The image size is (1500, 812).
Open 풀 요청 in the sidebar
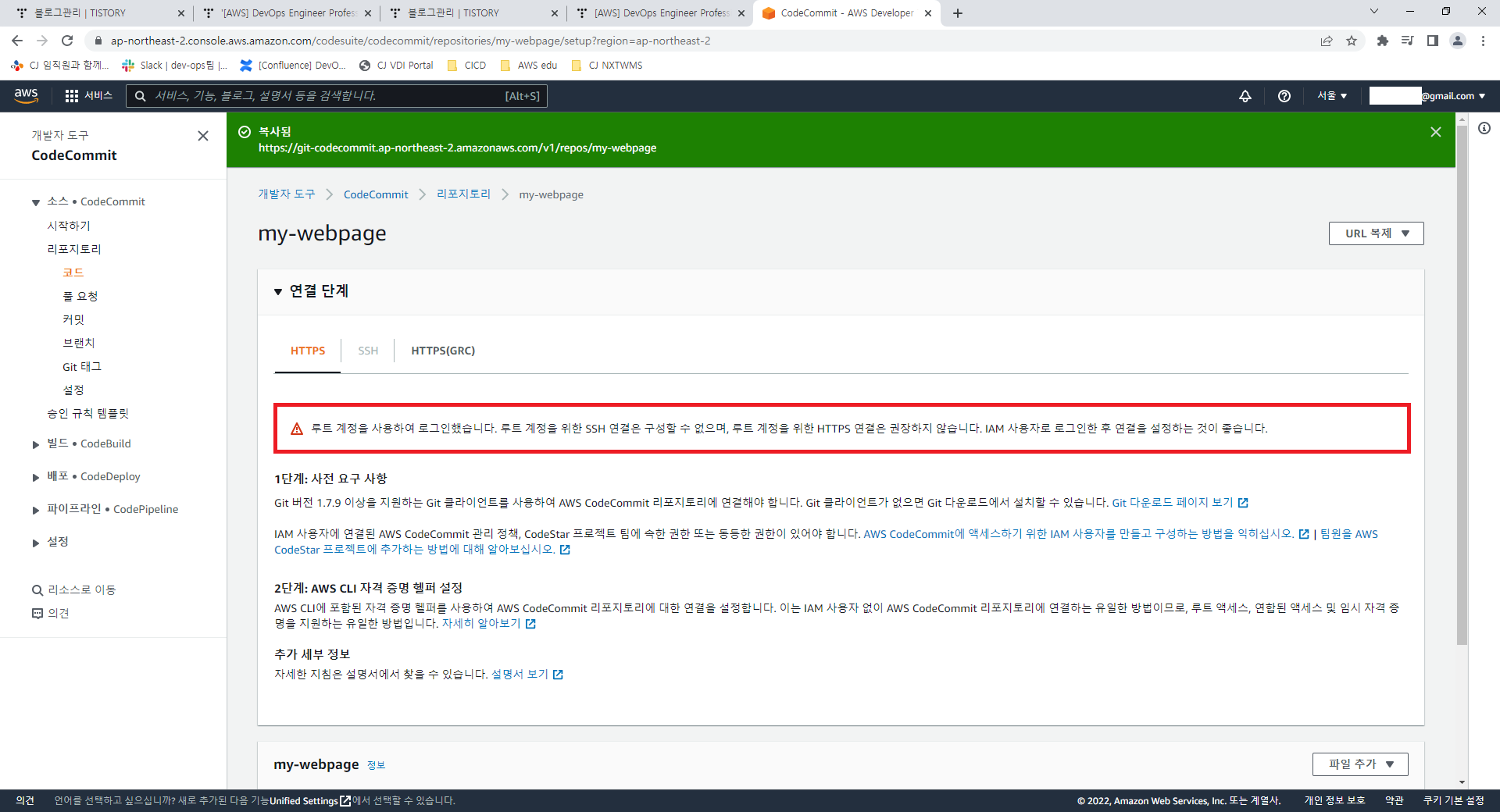80,296
